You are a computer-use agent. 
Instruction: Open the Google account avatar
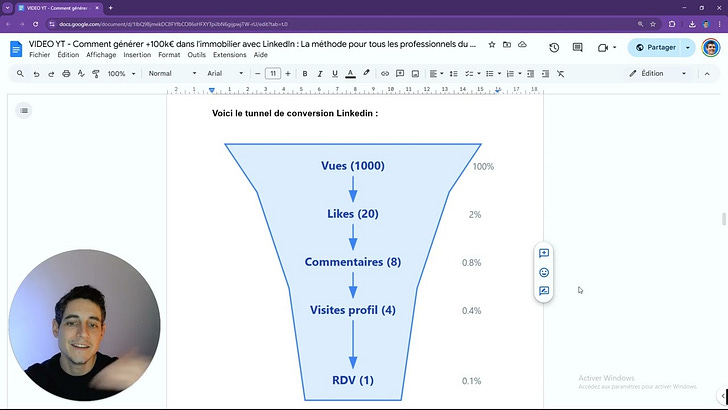tap(710, 47)
